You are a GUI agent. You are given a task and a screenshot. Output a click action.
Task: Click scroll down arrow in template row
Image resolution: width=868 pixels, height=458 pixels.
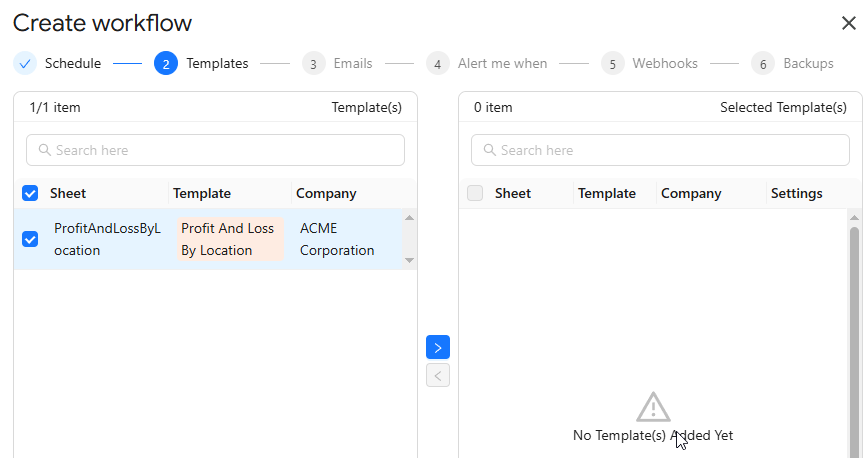pos(408,260)
